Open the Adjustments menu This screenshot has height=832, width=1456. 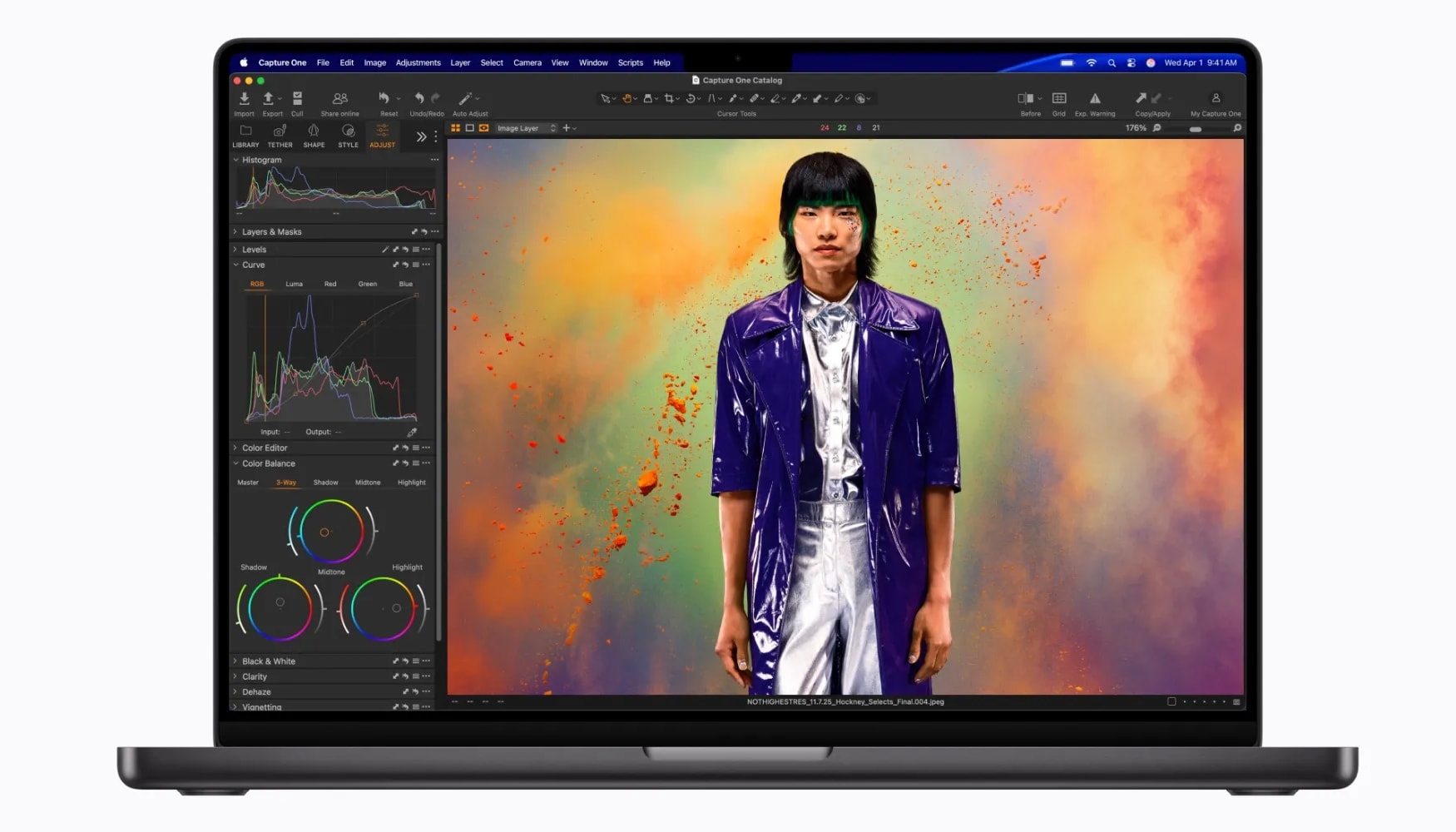tap(418, 62)
